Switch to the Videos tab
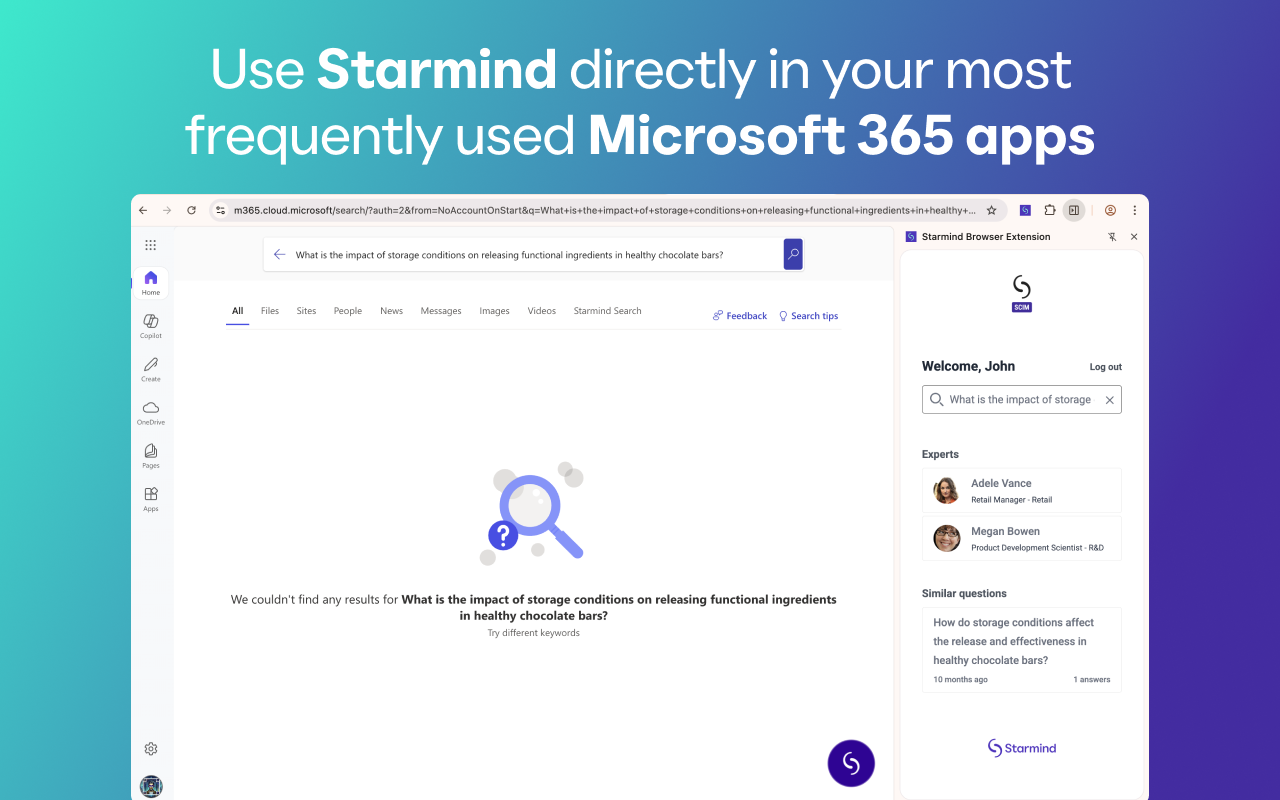Viewport: 1280px width, 800px height. [x=541, y=311]
